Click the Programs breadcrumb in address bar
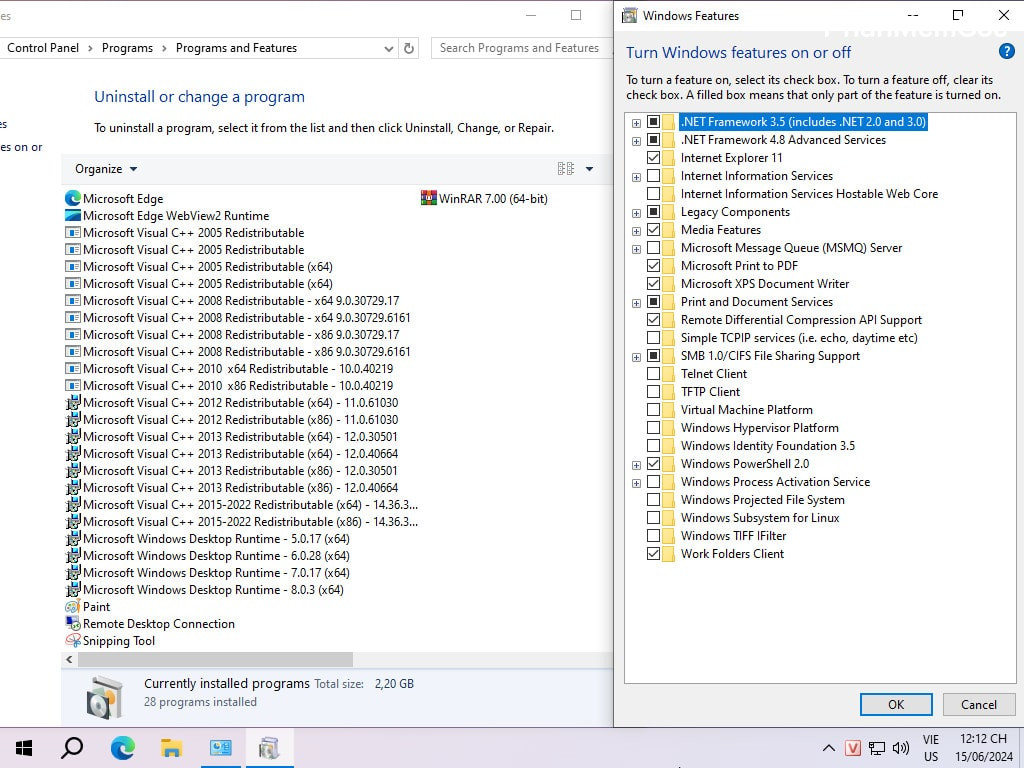Image resolution: width=1024 pixels, height=768 pixels. tap(127, 48)
